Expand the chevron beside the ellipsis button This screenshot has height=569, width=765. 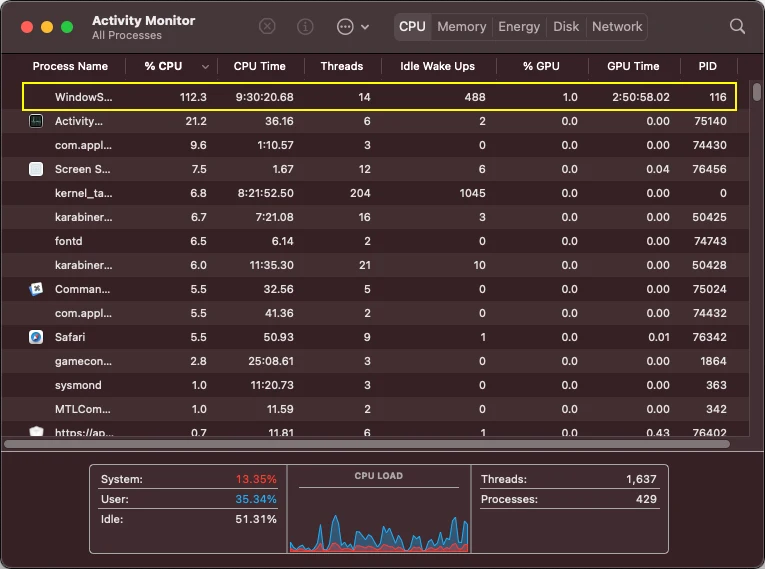pyautogui.click(x=365, y=27)
